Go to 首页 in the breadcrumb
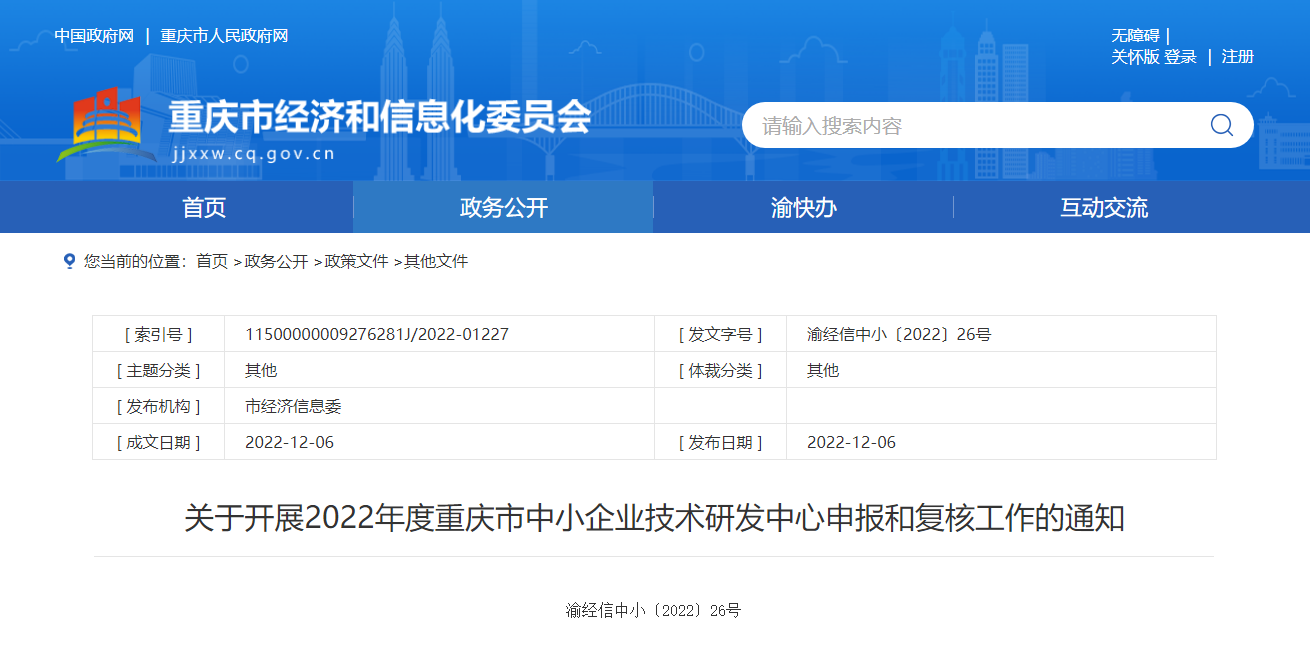Image resolution: width=1310 pixels, height=664 pixels. 211,261
